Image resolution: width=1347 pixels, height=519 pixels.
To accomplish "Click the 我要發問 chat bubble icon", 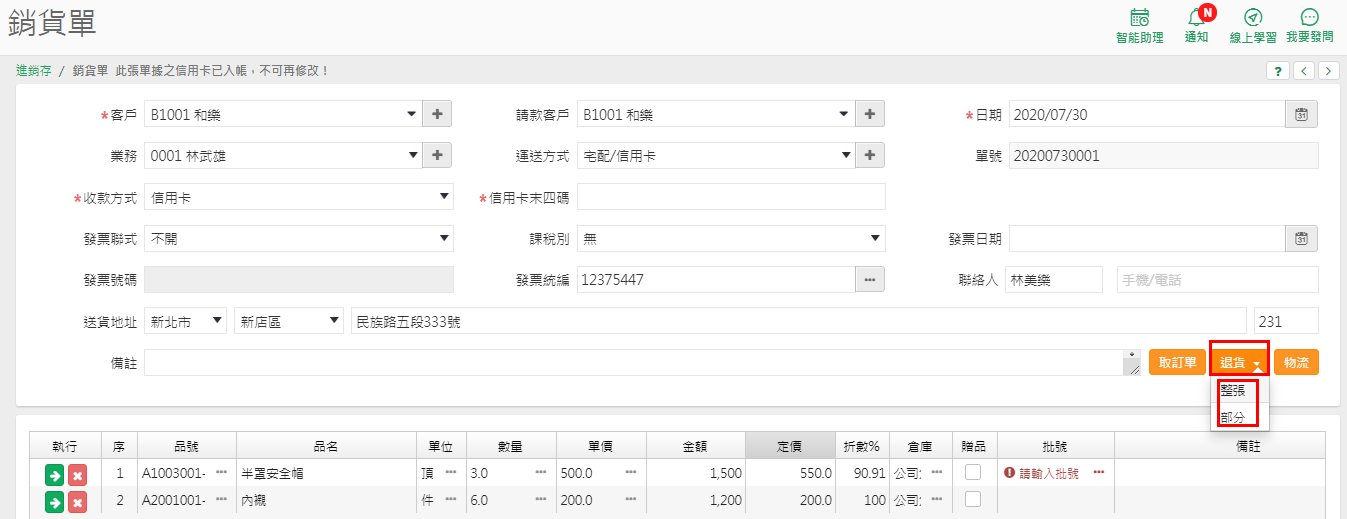I will point(1309,18).
